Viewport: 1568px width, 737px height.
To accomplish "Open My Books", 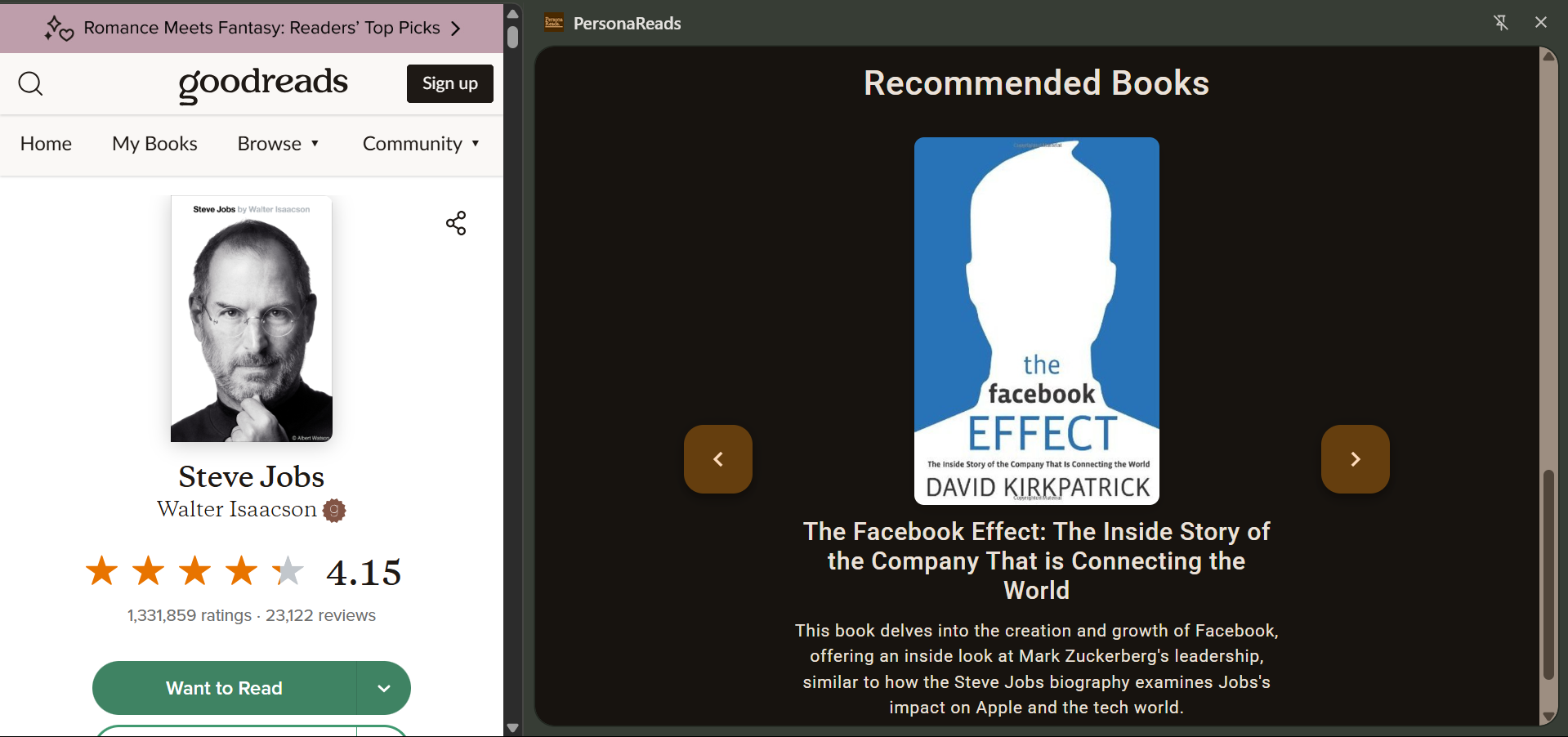I will pos(154,144).
